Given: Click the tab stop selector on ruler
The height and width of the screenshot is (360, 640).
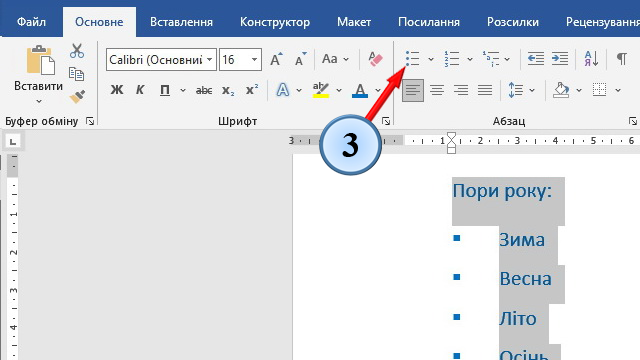Looking at the screenshot, I should tap(13, 142).
